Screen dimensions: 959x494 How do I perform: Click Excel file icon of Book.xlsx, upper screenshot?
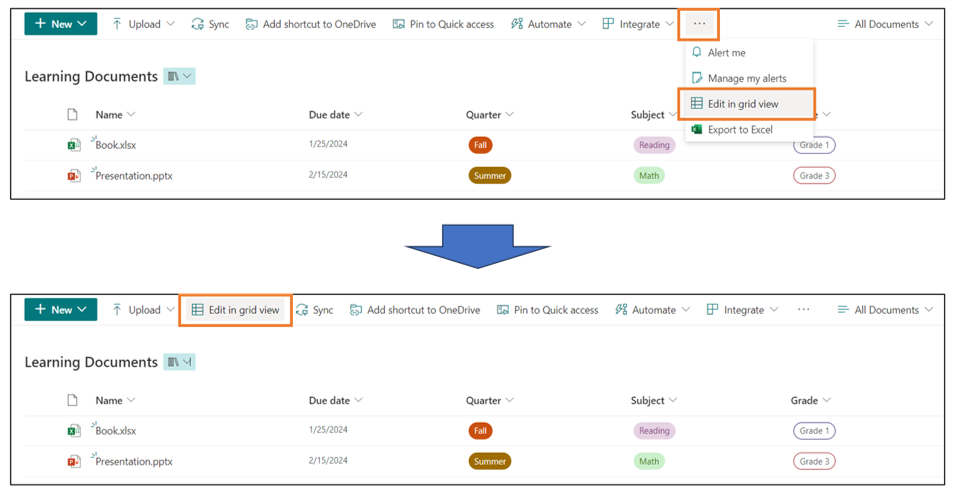click(73, 145)
